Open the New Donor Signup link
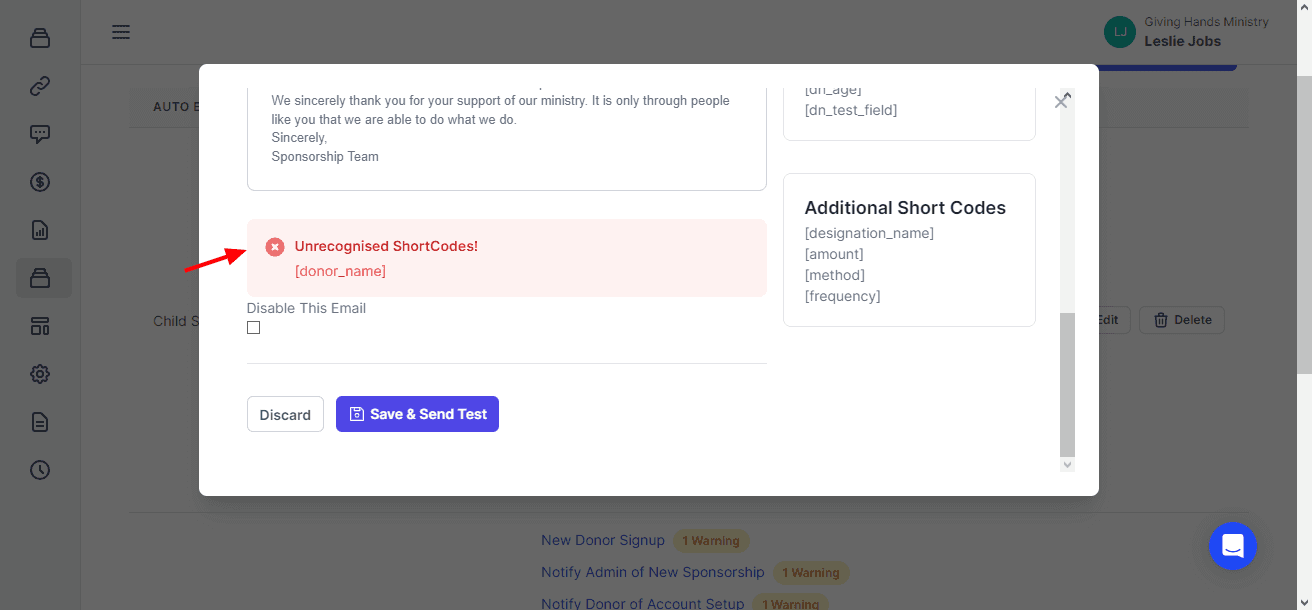 (x=602, y=540)
